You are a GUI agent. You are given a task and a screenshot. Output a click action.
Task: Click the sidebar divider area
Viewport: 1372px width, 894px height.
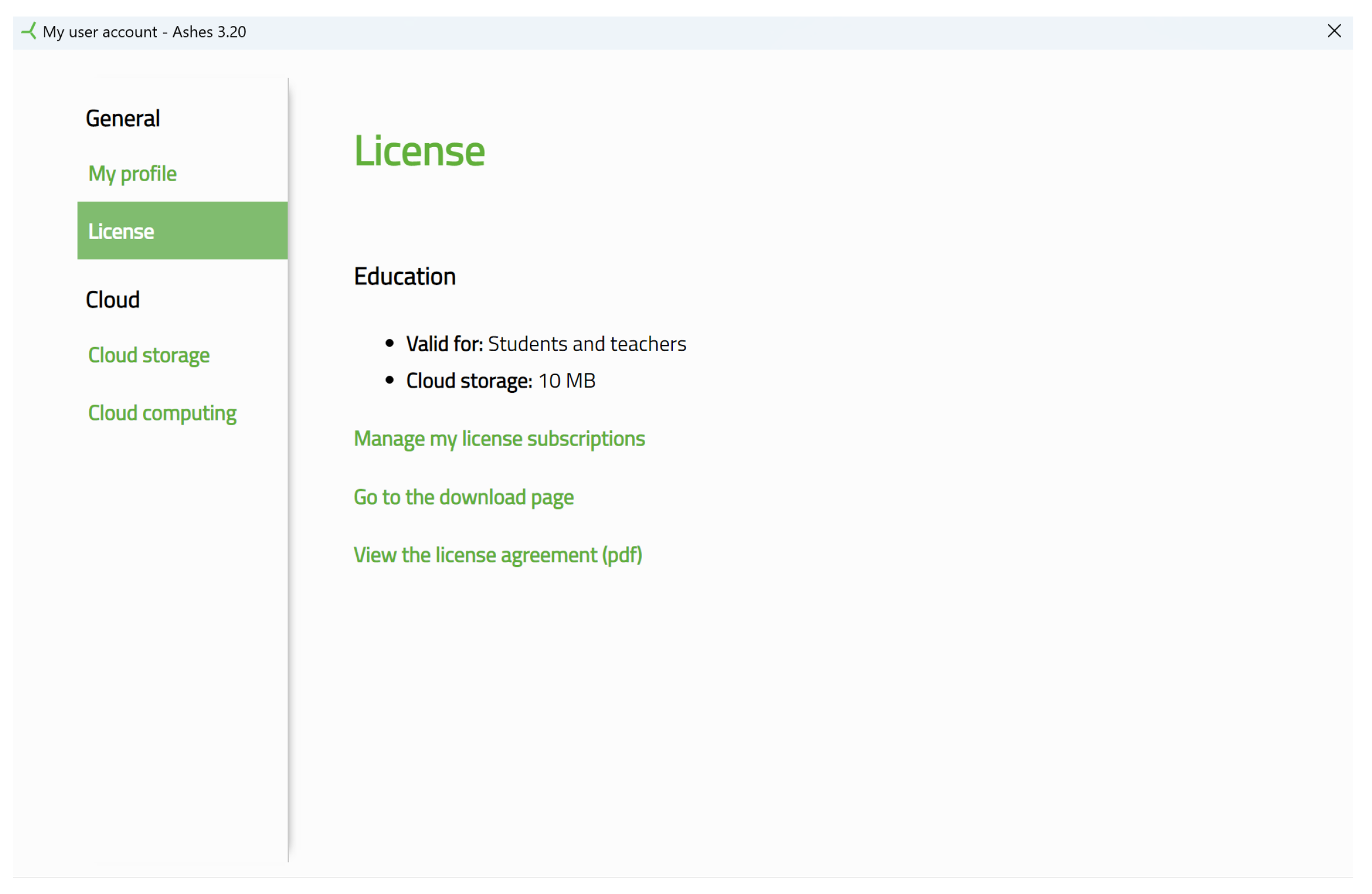(x=288, y=462)
